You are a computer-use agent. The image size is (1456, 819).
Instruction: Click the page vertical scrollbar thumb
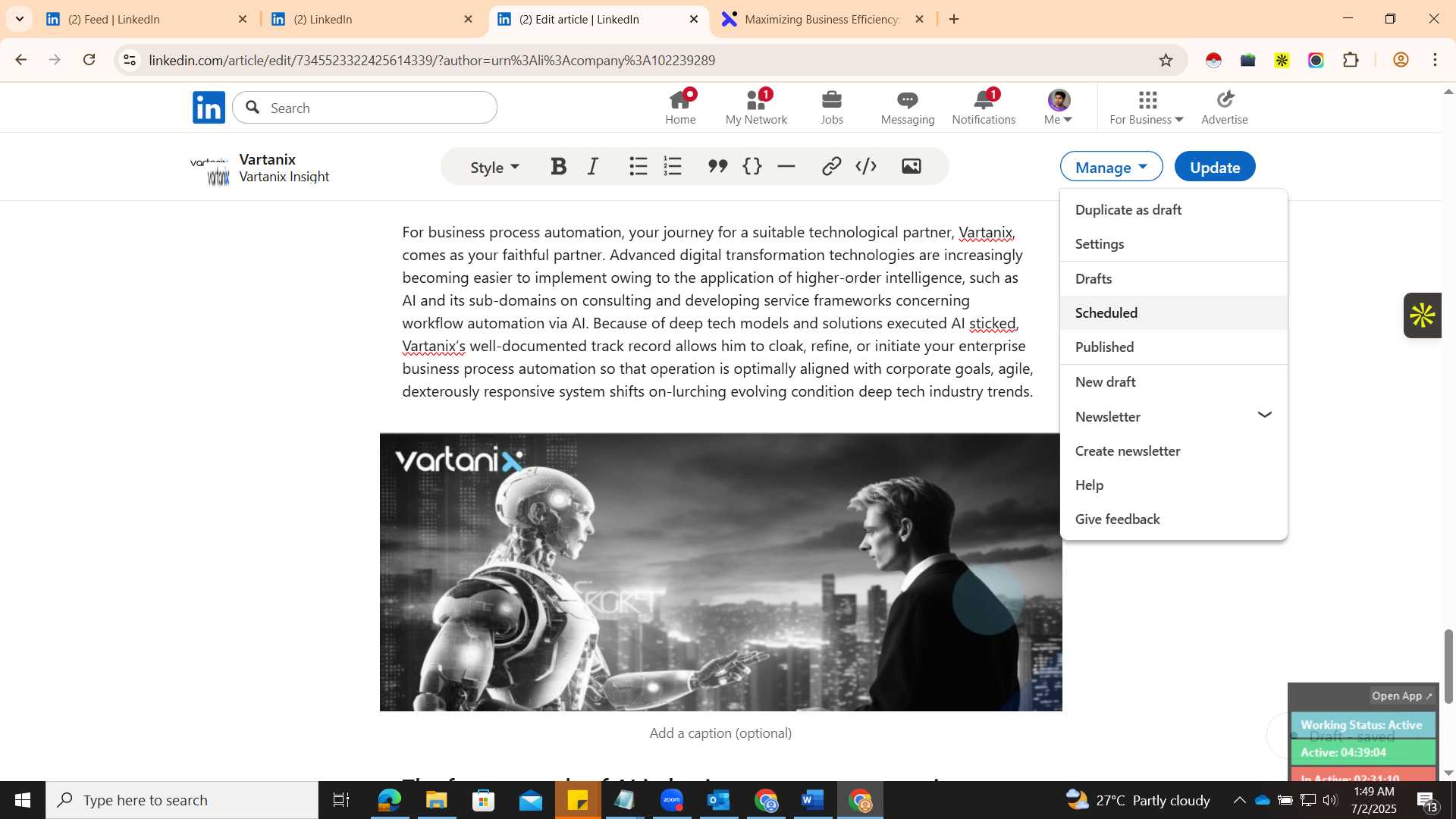click(1448, 666)
